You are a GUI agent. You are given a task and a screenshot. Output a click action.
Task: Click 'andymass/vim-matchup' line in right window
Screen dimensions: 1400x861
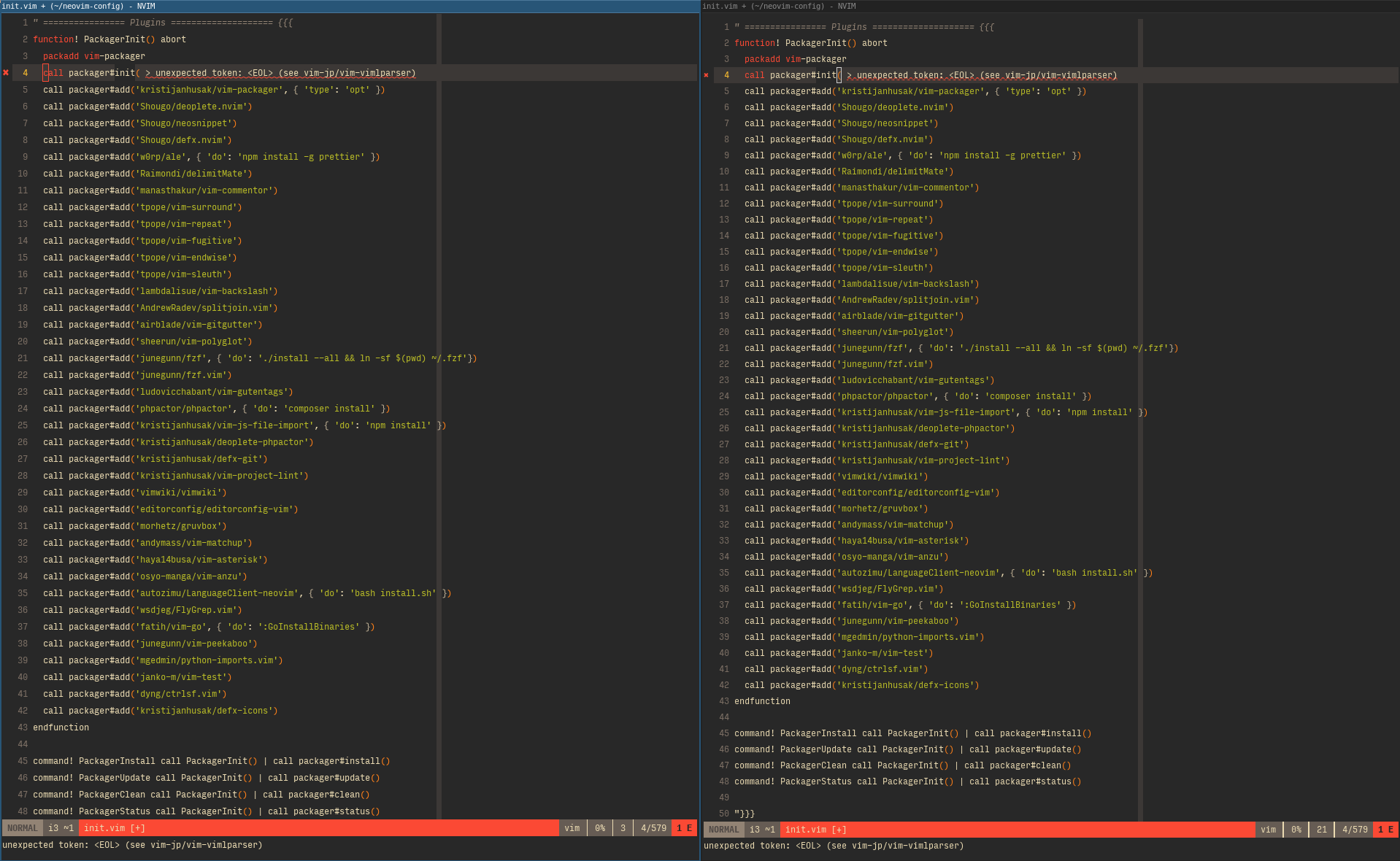[849, 525]
